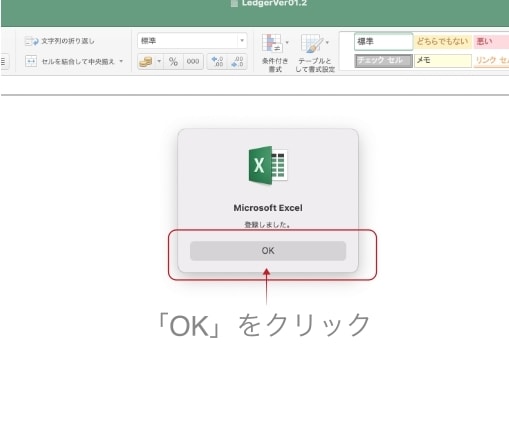509x425 pixels.
Task: Open the currency format dropdown arrow
Action: point(159,62)
